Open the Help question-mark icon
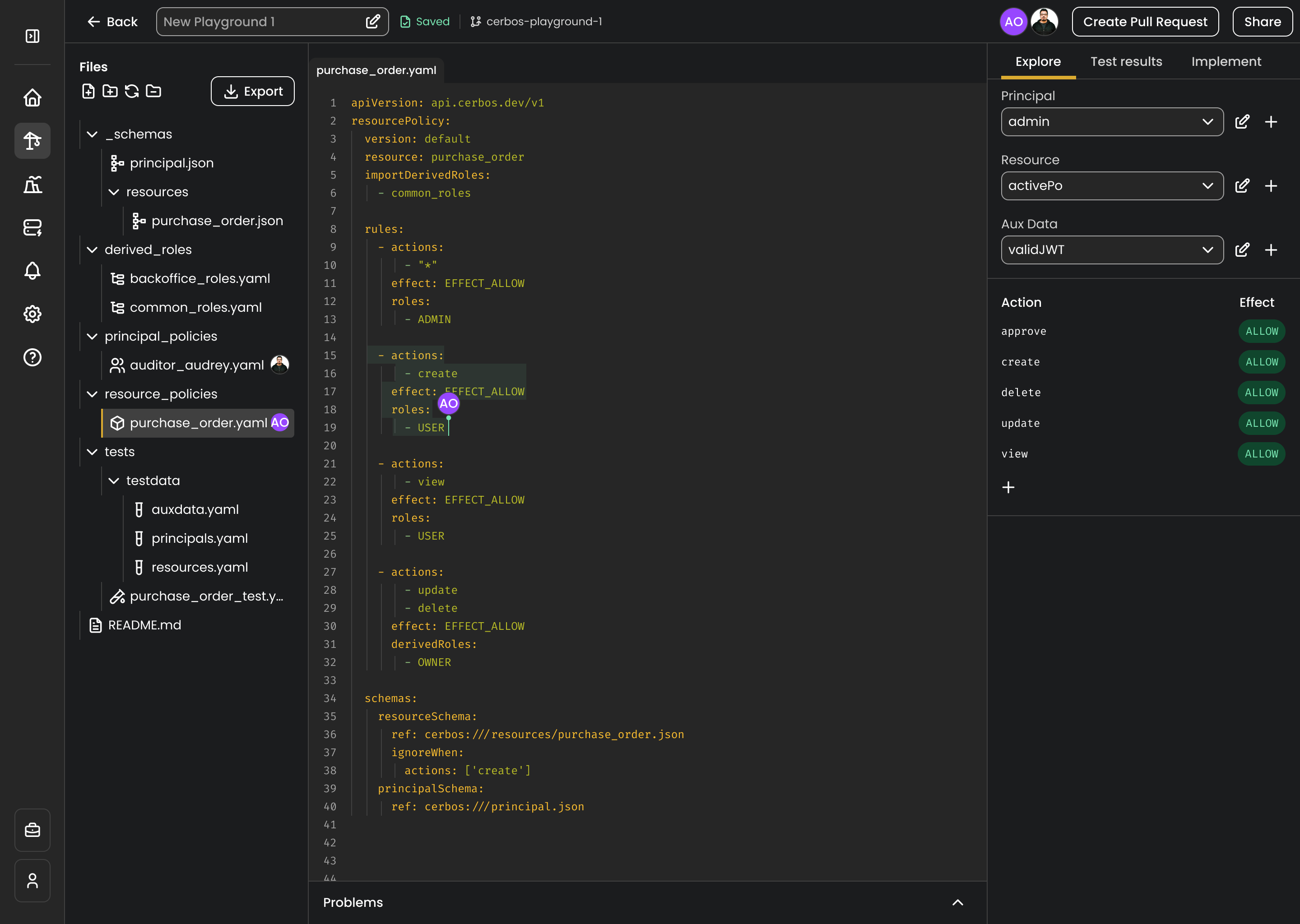This screenshot has height=924, width=1300. [32, 357]
